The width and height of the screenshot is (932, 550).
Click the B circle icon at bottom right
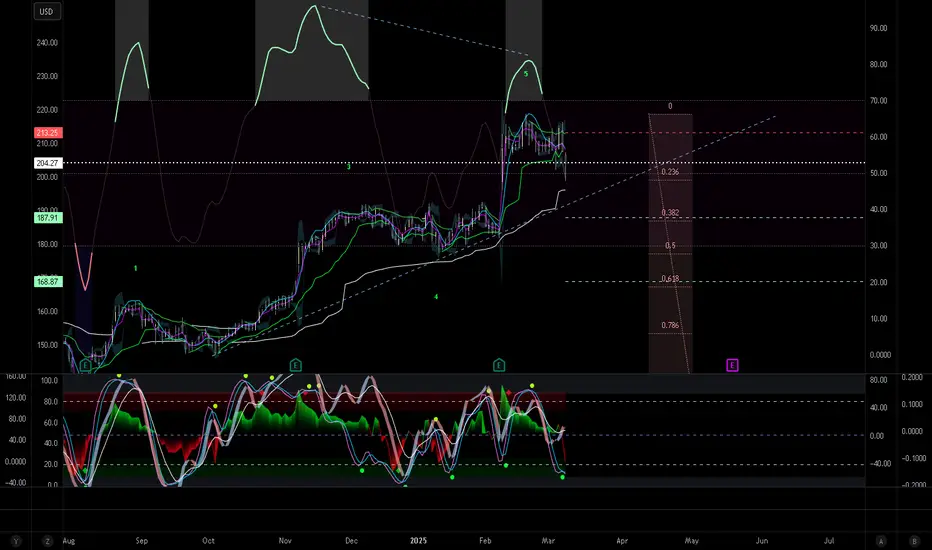click(914, 541)
